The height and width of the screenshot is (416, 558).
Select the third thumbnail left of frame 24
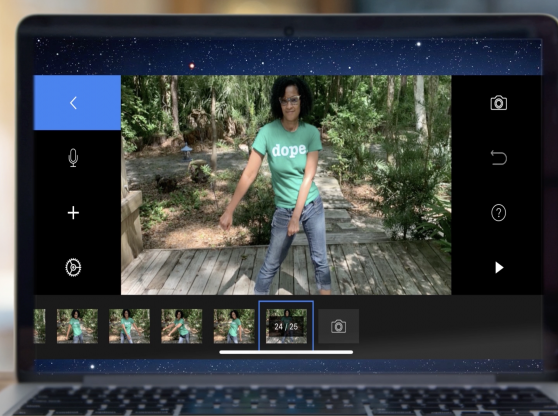click(129, 326)
